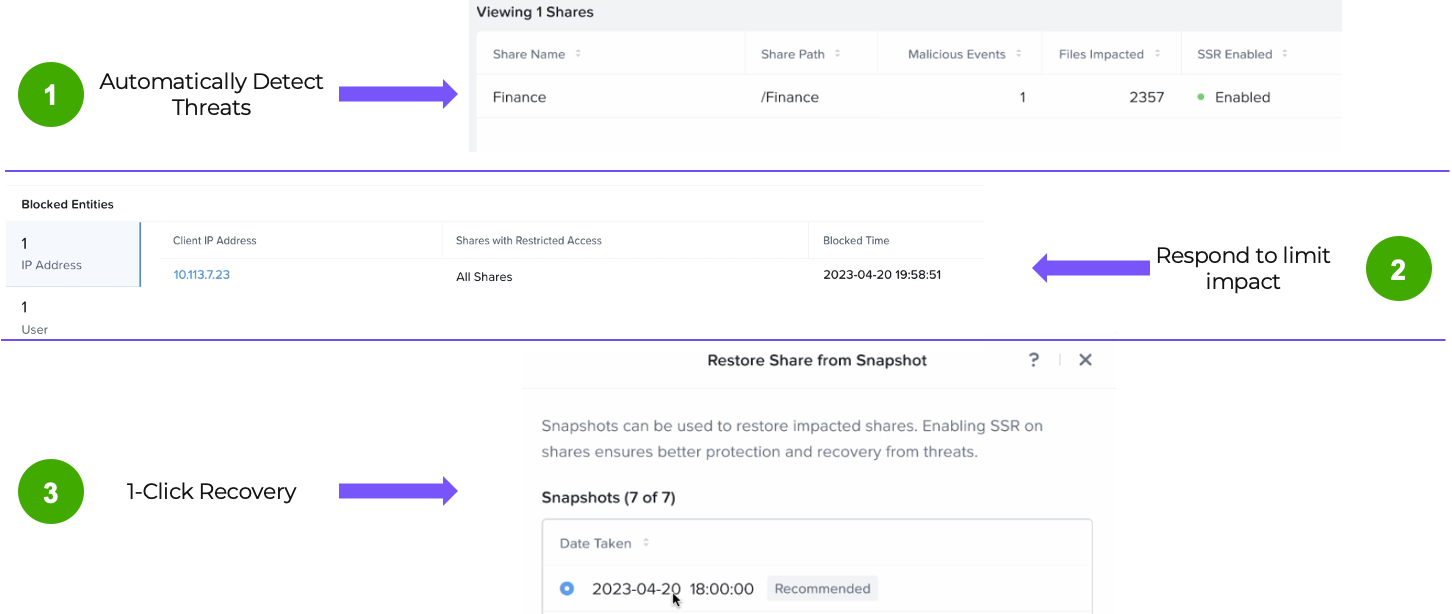Sort snapshots by Date Taken arrows

point(646,543)
